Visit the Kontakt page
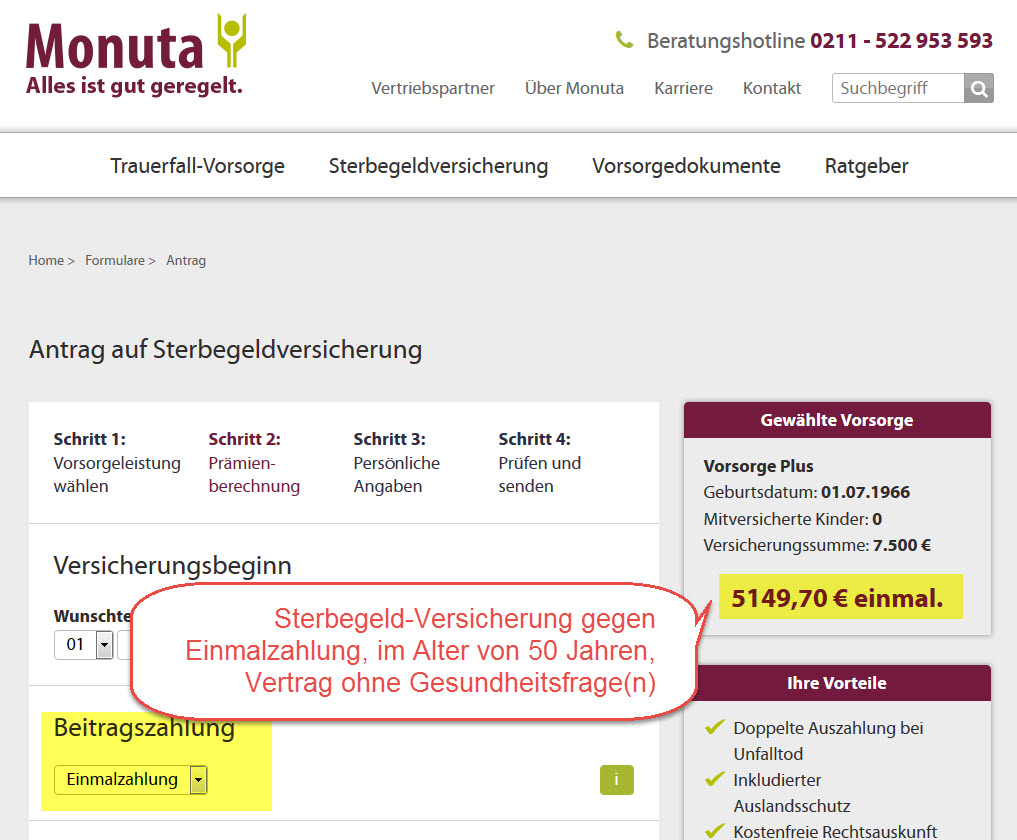Screen dimensions: 1017x840 coord(772,88)
